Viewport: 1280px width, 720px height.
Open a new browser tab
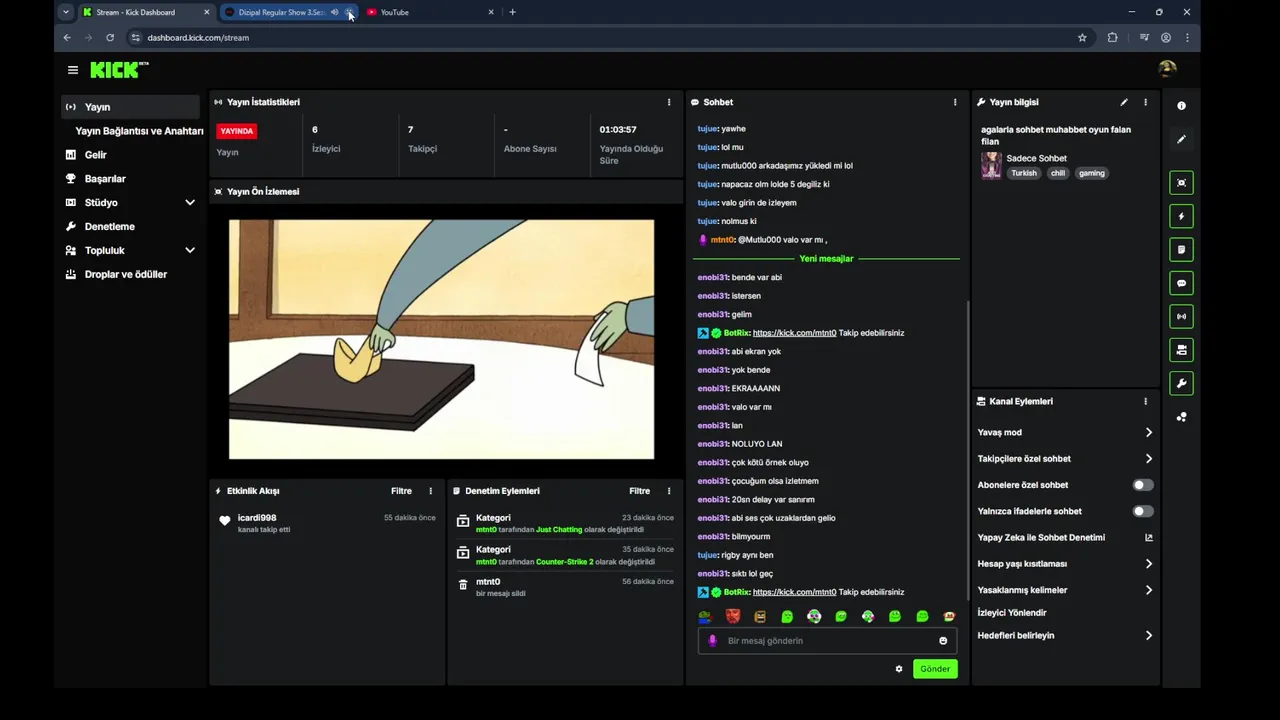pyautogui.click(x=513, y=12)
